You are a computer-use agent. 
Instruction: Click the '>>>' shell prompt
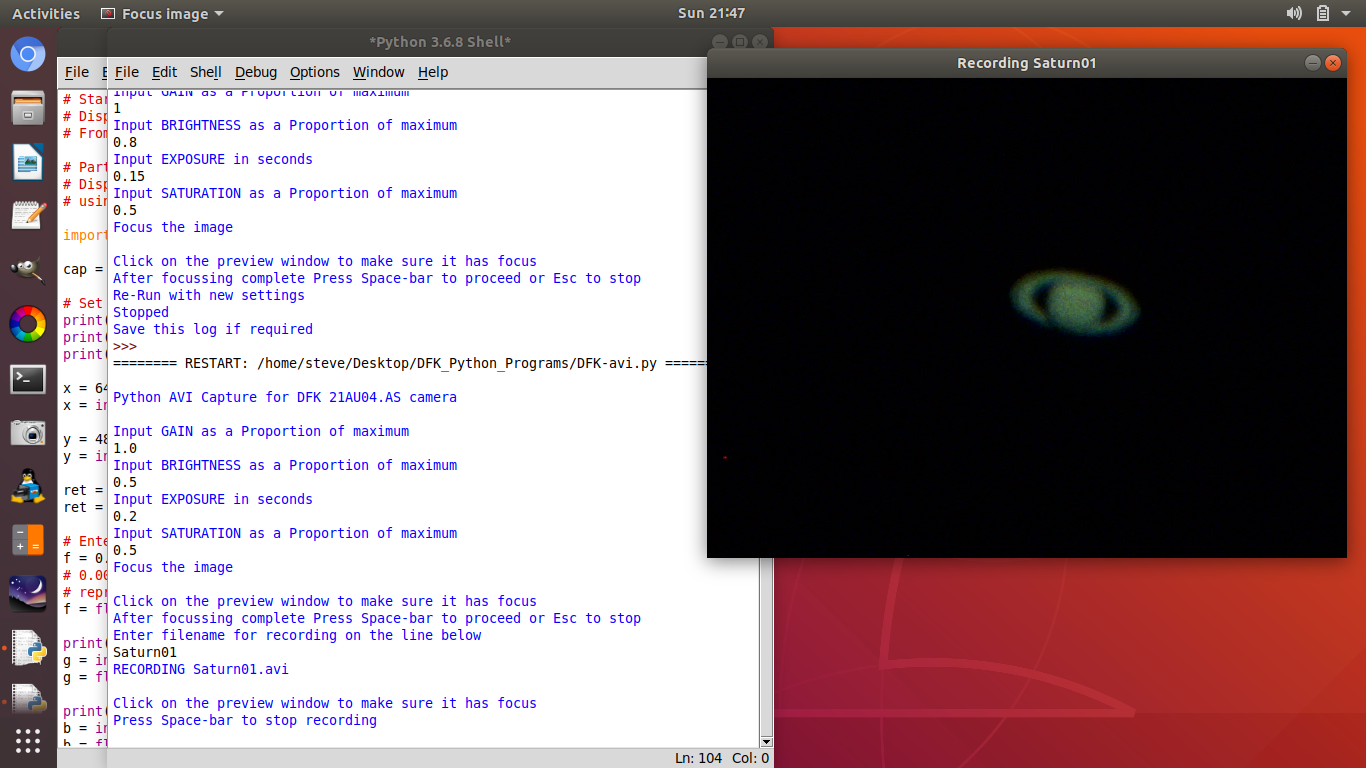(125, 346)
